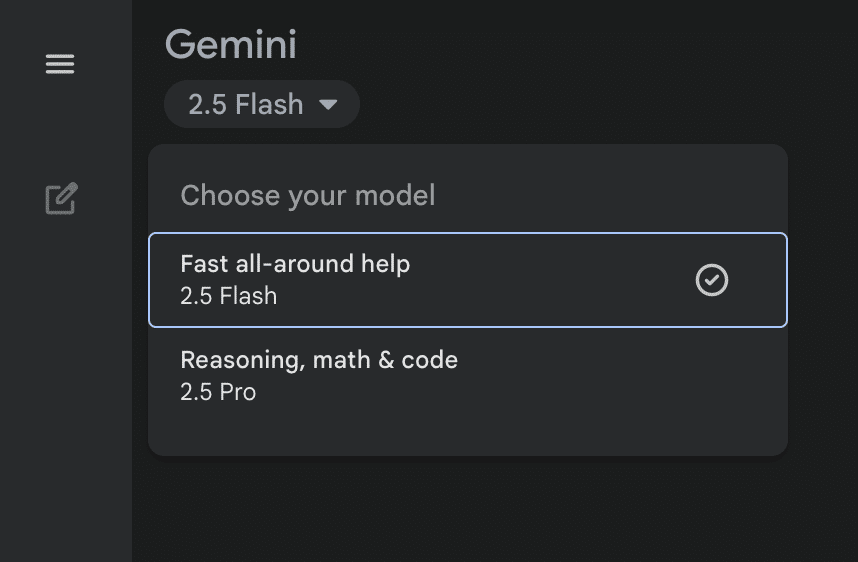Switch to the 2.5 Pro model
Viewport: 858px width, 562px height.
click(218, 392)
